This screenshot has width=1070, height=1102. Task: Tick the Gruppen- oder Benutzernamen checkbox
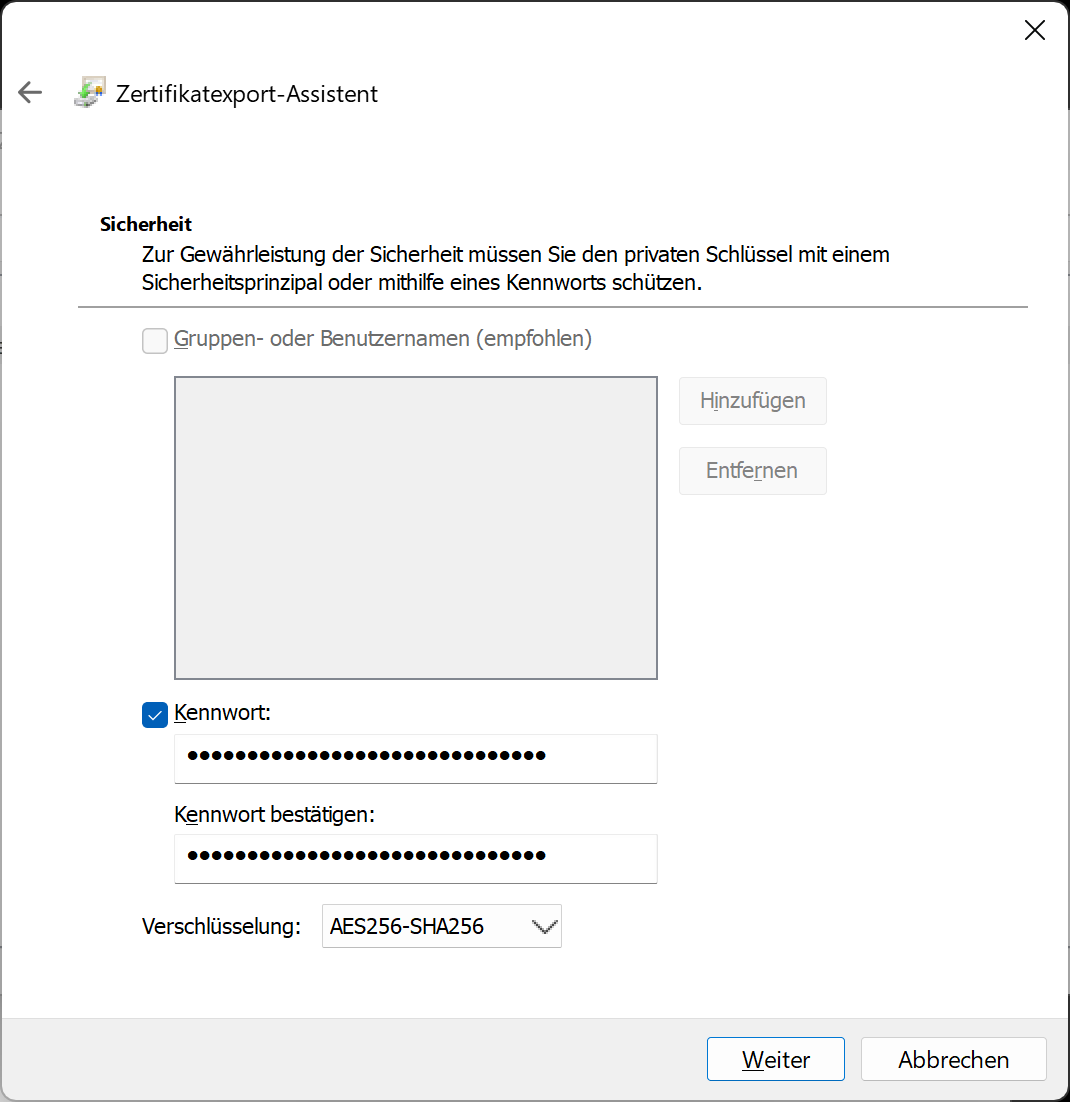tap(155, 341)
